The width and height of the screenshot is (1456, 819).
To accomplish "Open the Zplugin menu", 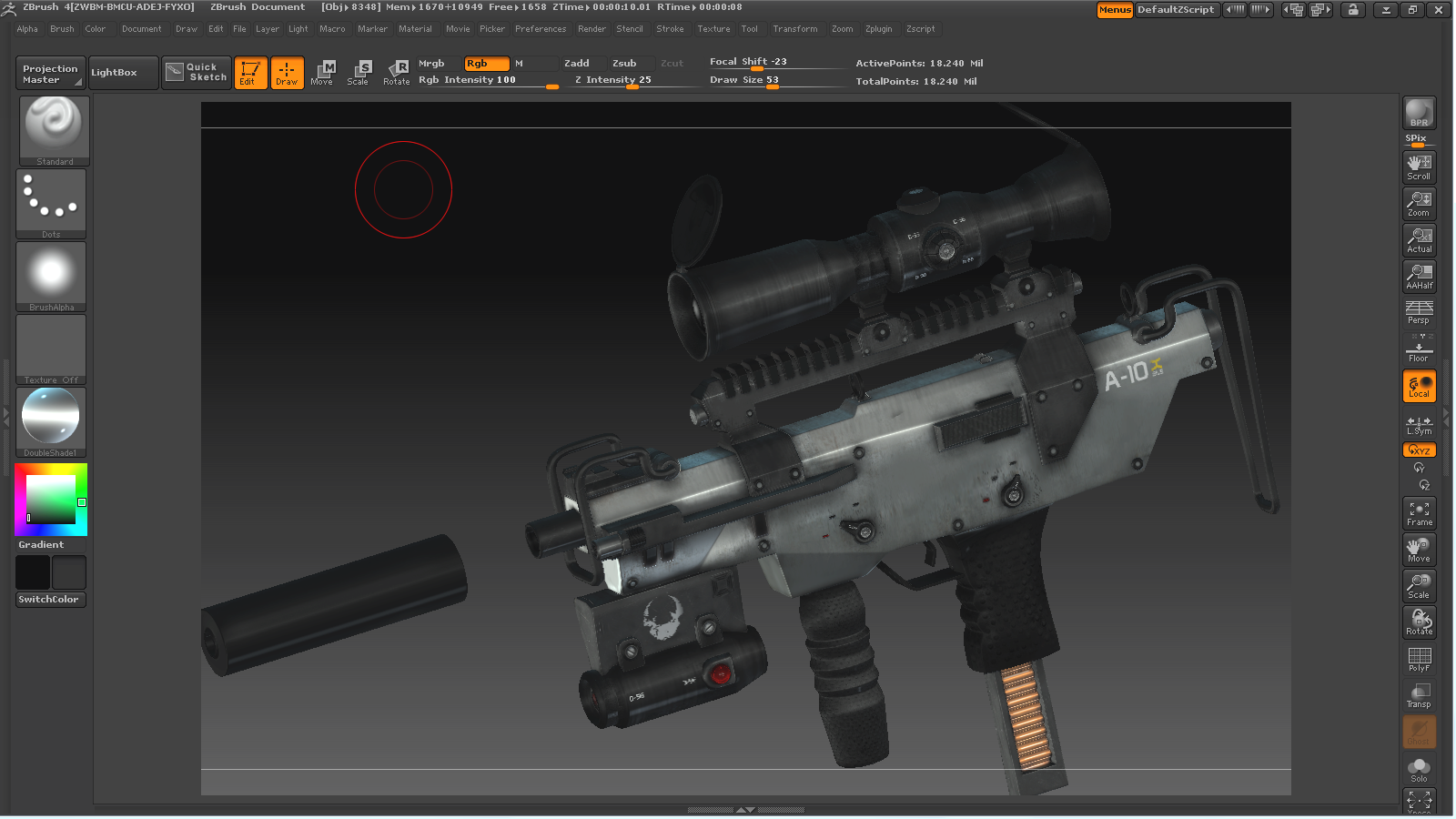I will [878, 29].
